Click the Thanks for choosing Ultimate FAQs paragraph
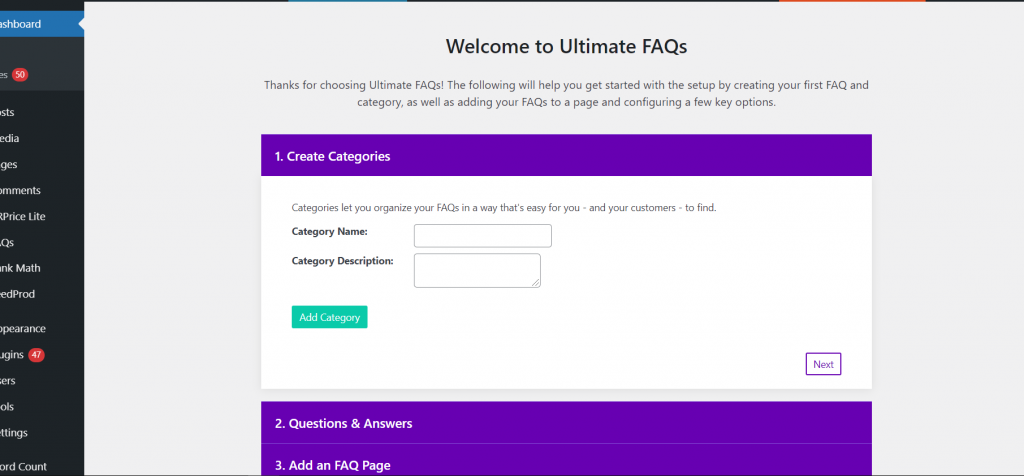1024x476 pixels. (x=566, y=93)
